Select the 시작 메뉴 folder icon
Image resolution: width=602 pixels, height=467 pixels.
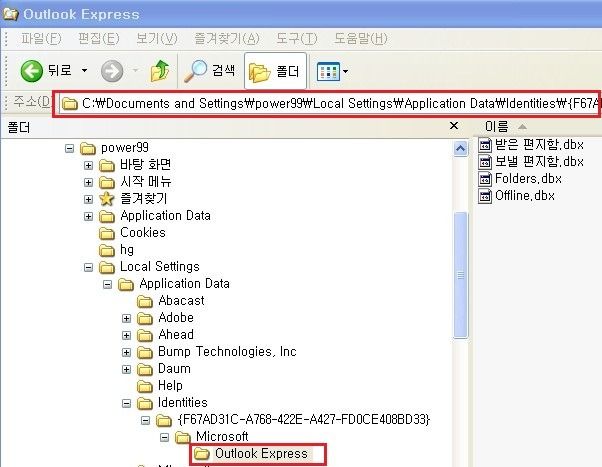(x=107, y=182)
